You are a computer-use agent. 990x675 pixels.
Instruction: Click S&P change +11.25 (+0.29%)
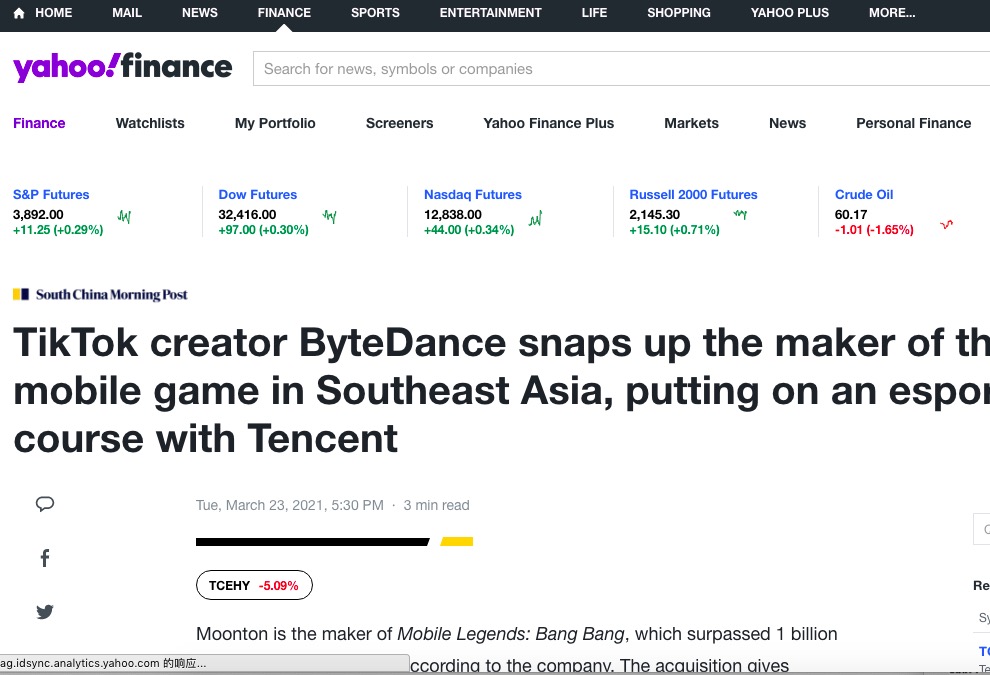pos(58,230)
